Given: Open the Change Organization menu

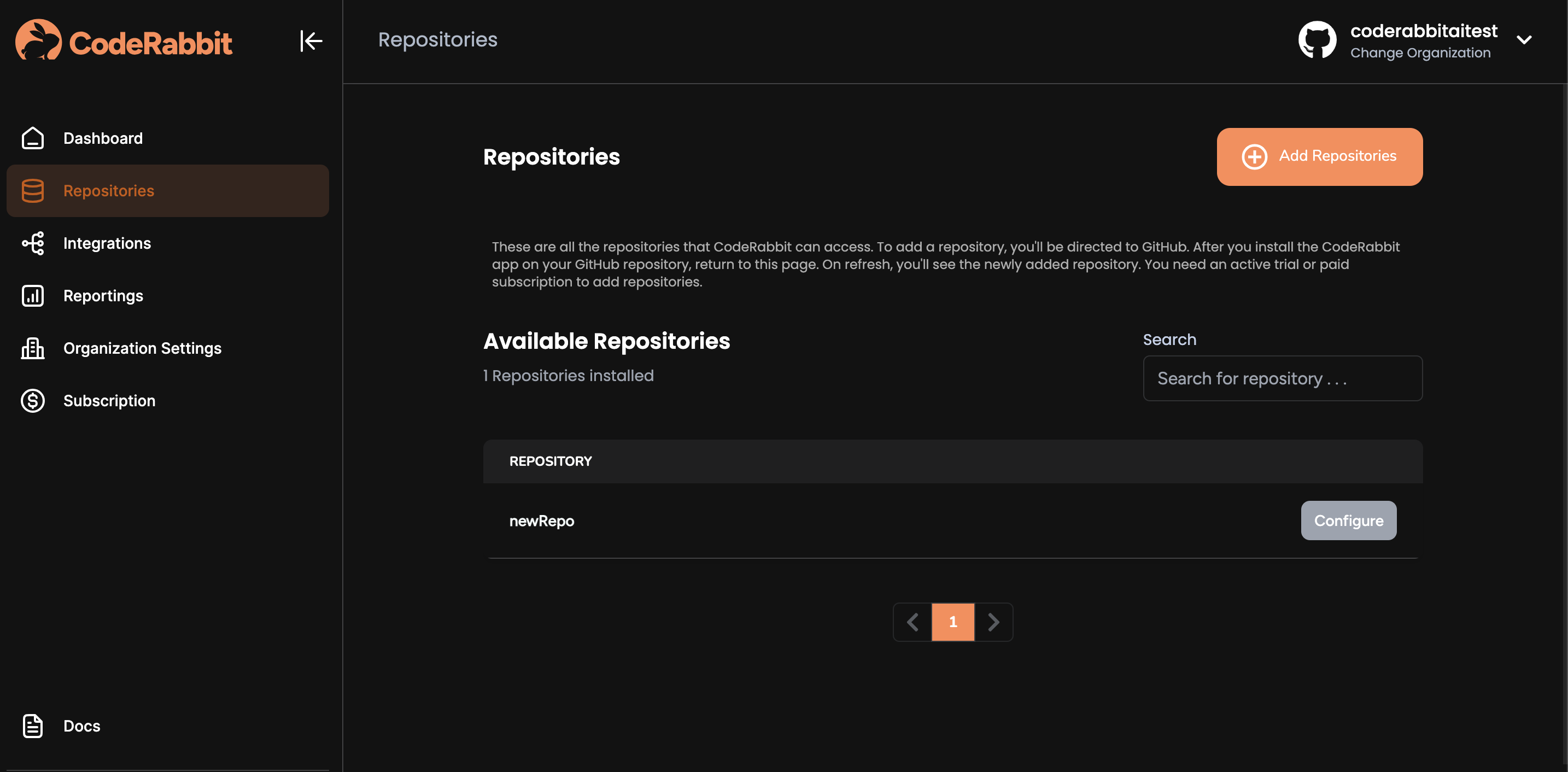Looking at the screenshot, I should click(x=1420, y=53).
